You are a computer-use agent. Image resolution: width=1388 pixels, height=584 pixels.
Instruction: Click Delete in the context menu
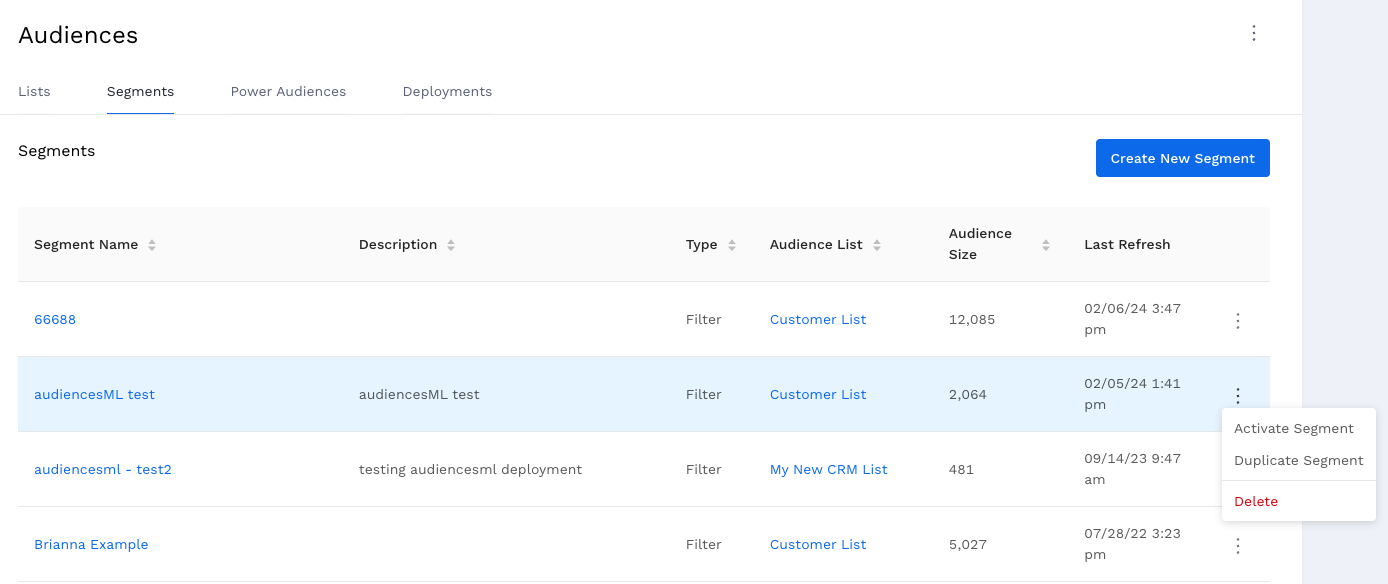pos(1256,502)
